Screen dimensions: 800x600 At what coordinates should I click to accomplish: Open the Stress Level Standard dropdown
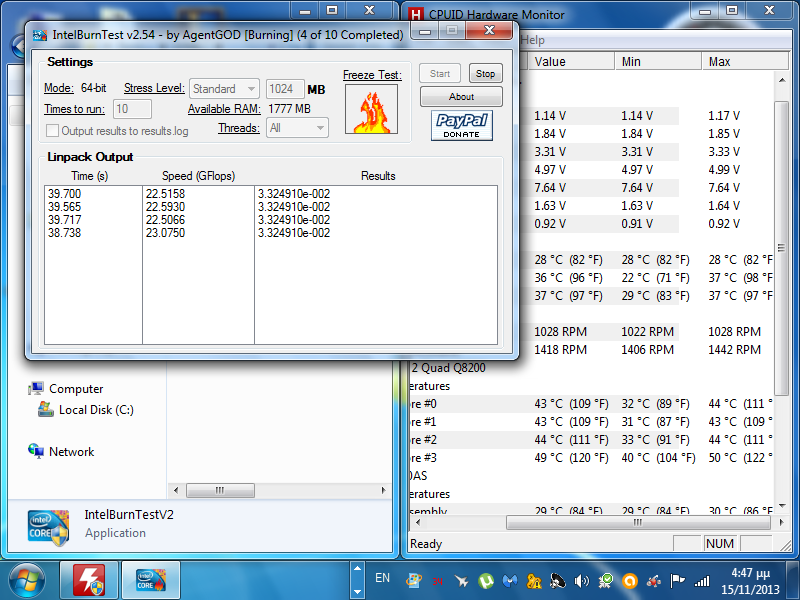click(x=224, y=89)
